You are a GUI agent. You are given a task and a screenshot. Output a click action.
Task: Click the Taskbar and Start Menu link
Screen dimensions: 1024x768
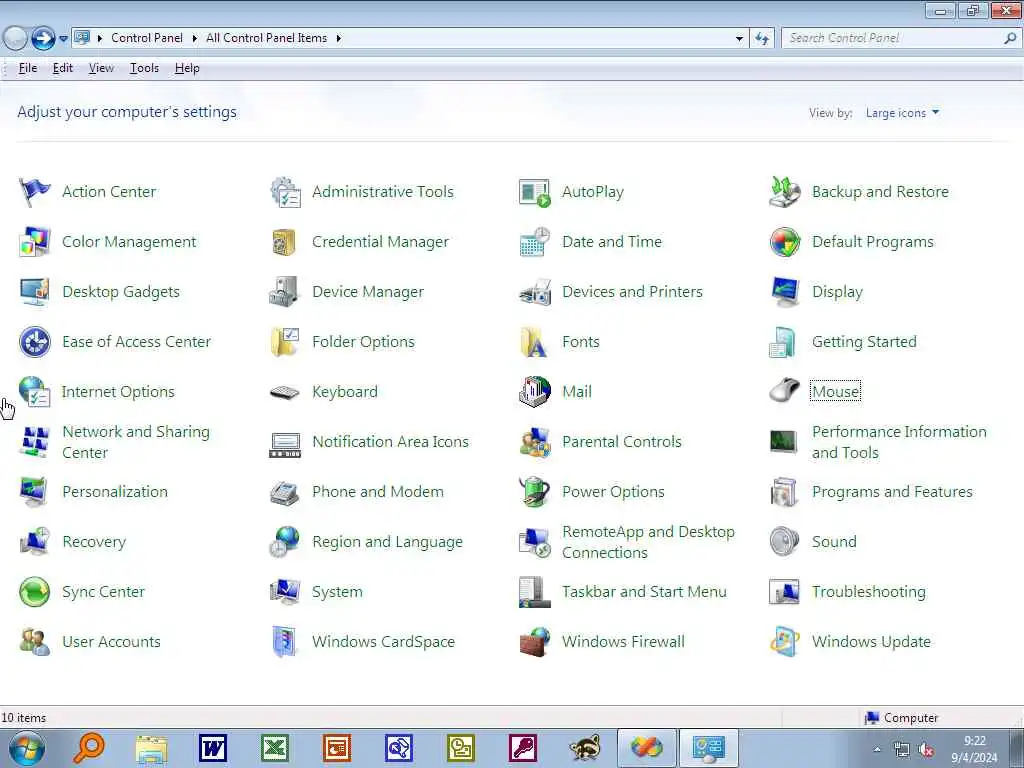point(644,592)
